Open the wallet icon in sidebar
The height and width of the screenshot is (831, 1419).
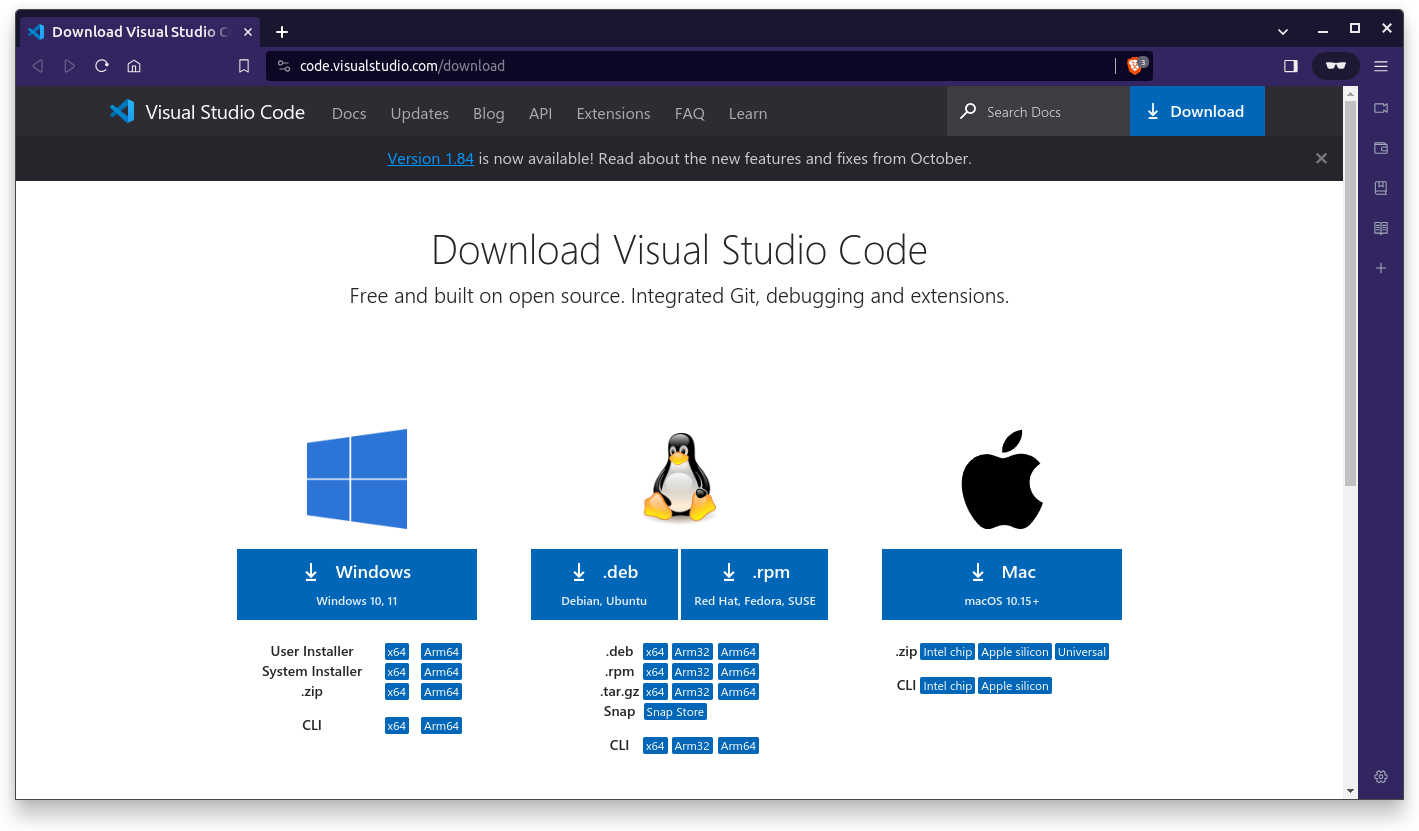1381,148
